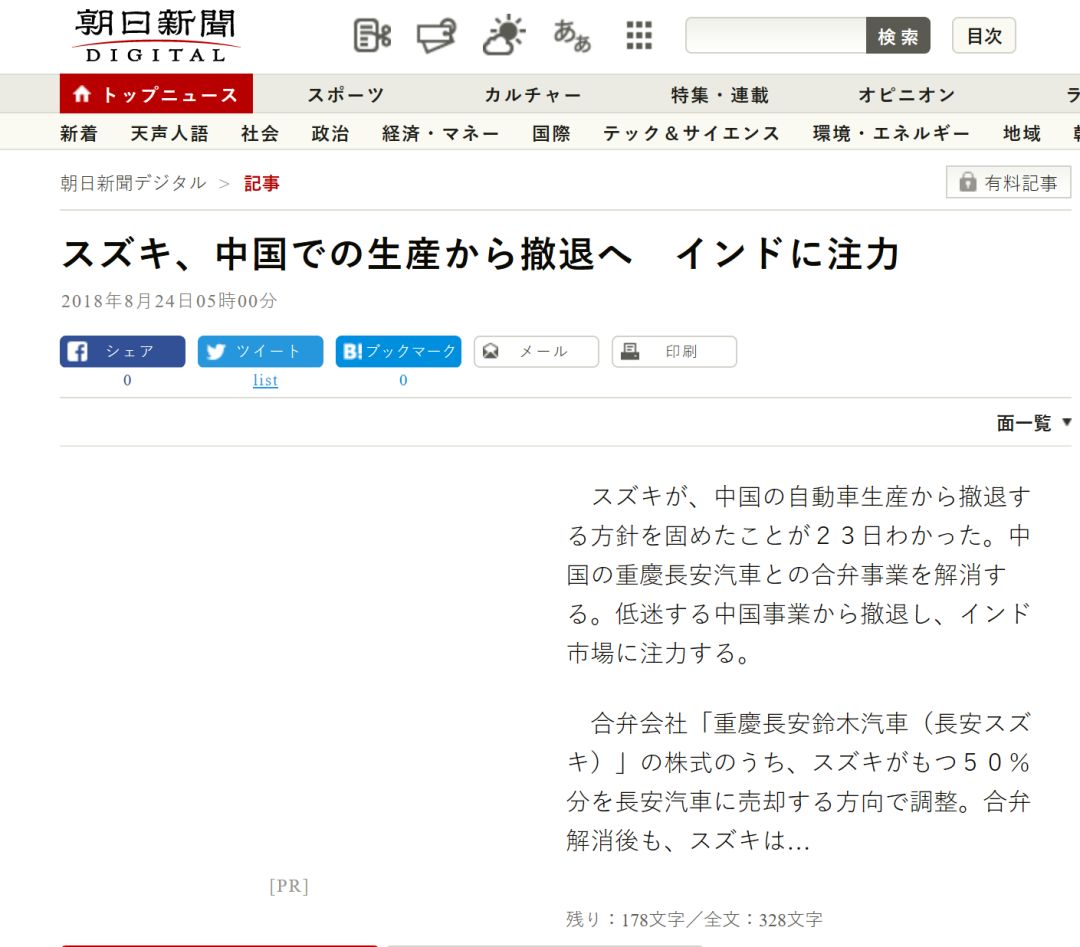Click the paragraph starting 合弁会社「重慶長安鈴木汽車
Viewport: 1080px width, 947px height.
point(798,781)
